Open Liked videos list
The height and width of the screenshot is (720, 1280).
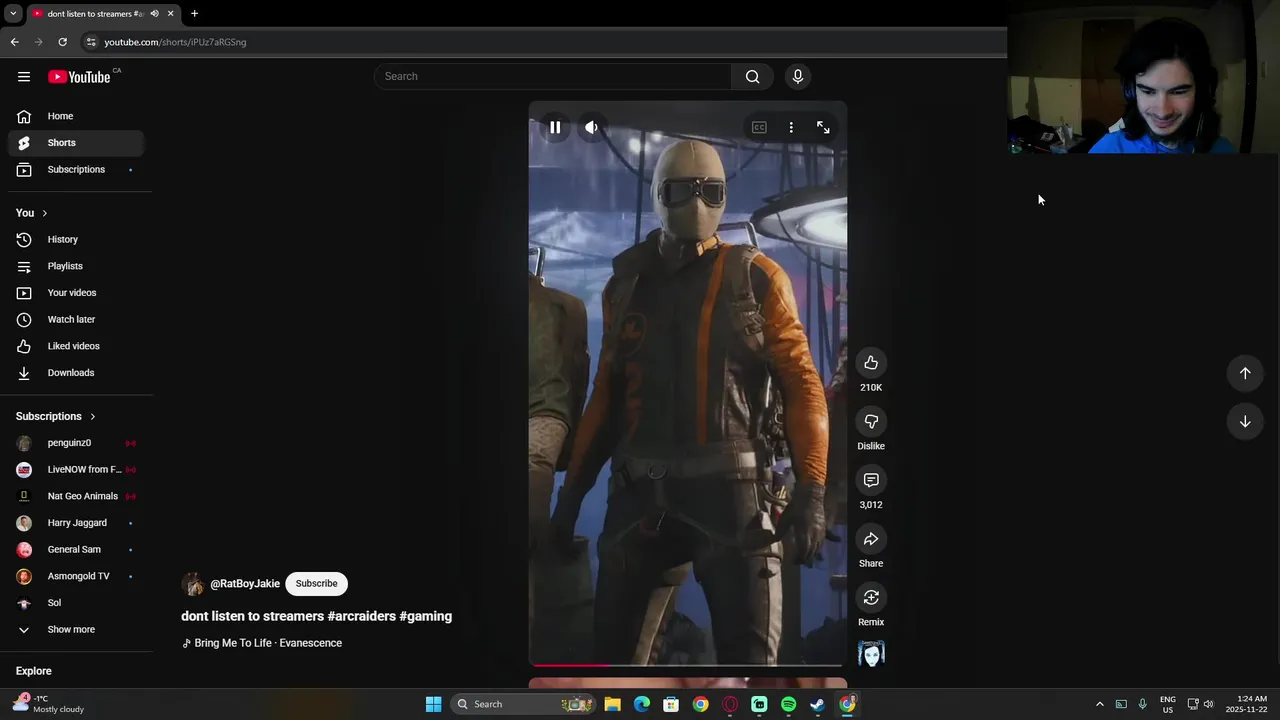tap(76, 346)
